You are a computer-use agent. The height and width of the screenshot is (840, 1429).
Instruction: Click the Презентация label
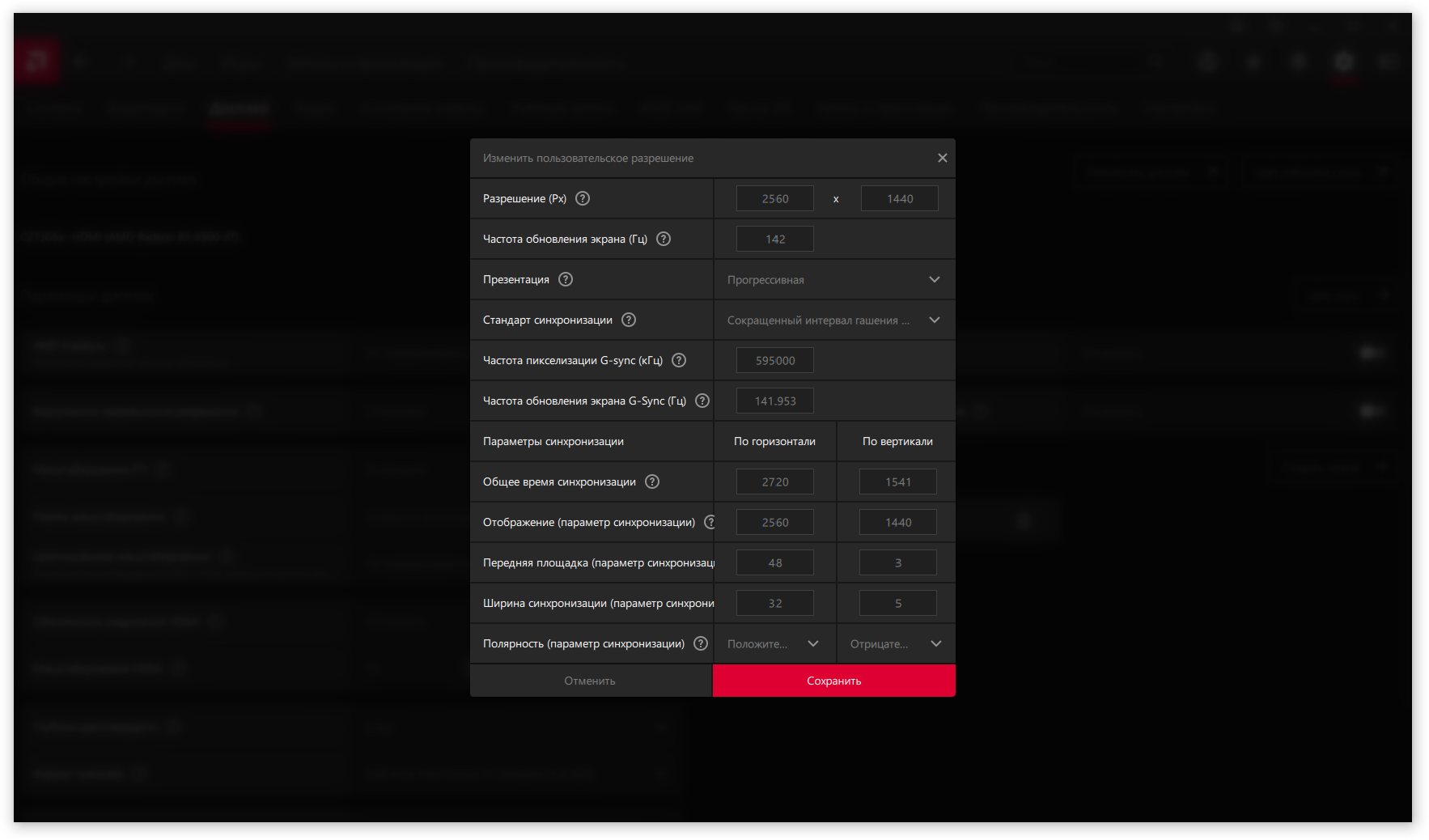[x=516, y=279]
